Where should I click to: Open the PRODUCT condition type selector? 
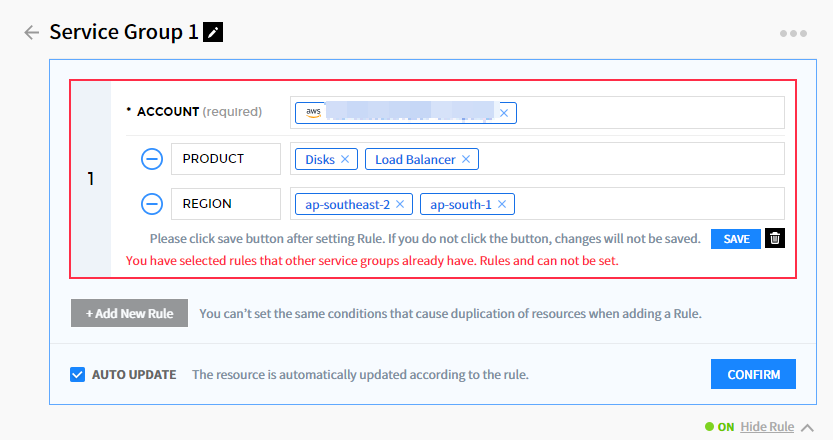[x=226, y=159]
